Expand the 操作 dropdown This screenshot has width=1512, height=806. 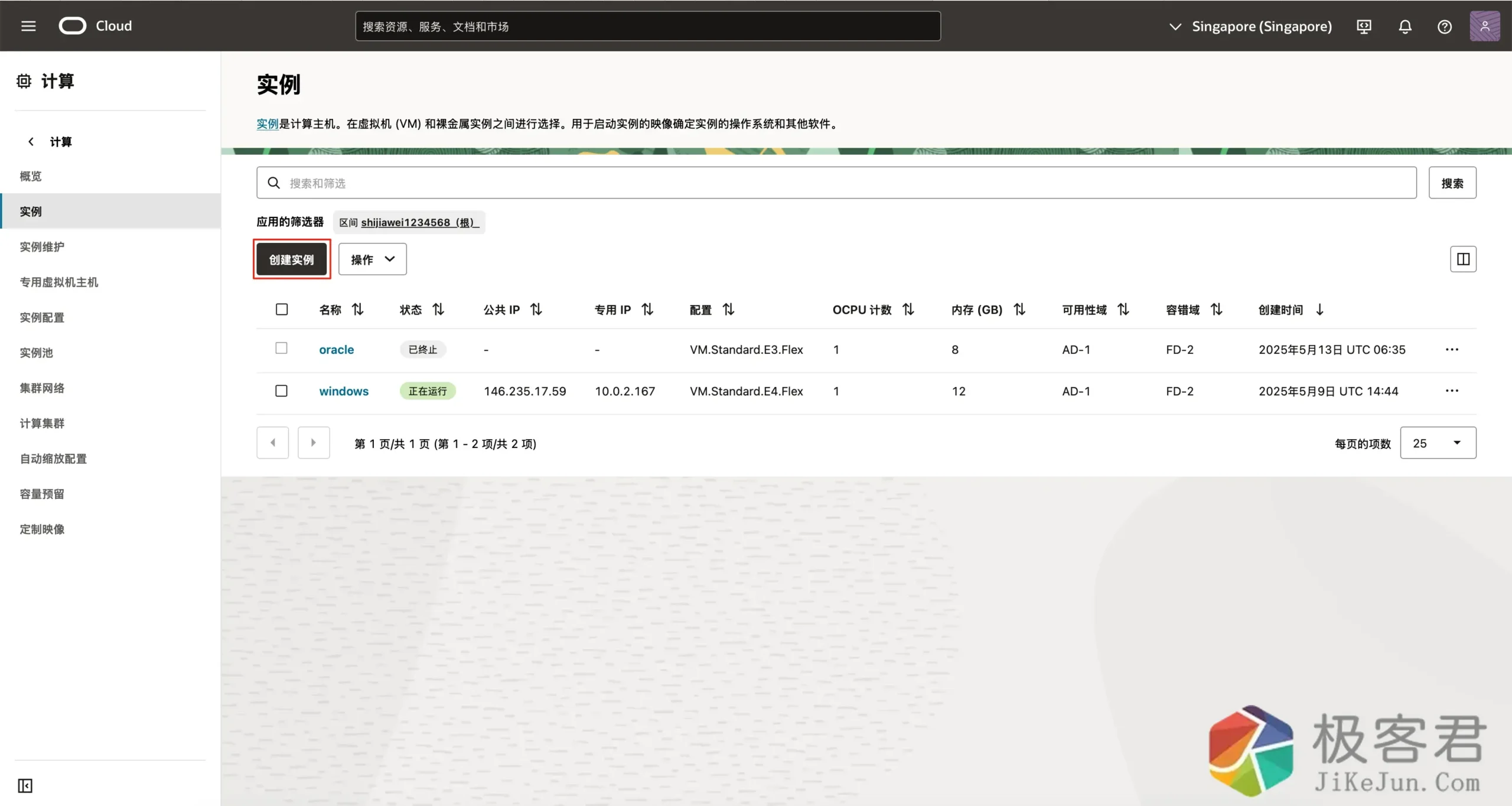[x=372, y=259]
